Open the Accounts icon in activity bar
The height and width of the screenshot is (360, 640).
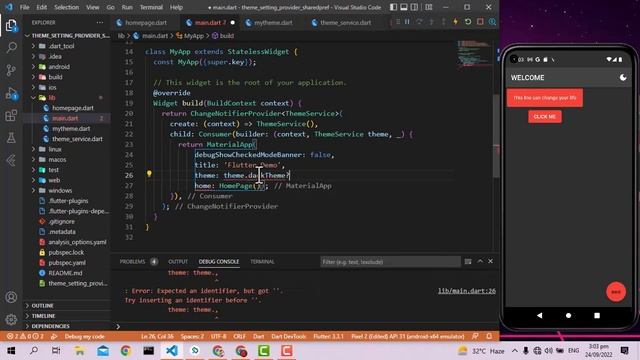click(x=11, y=297)
